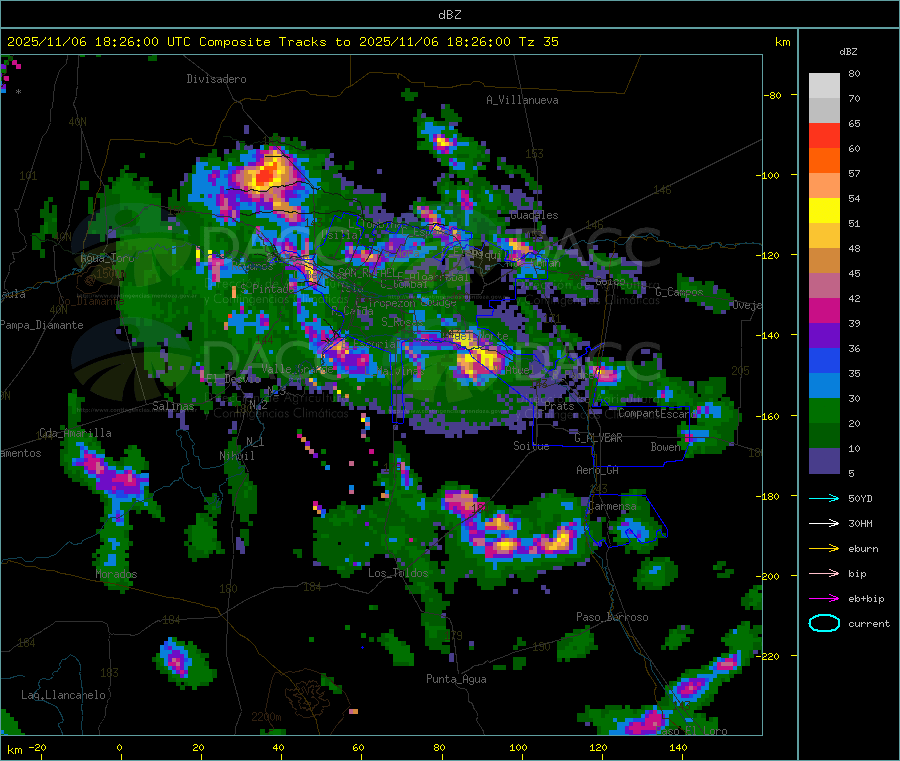900x761 pixels.
Task: Click the -160 tick on the vertical axis
Action: coord(768,416)
